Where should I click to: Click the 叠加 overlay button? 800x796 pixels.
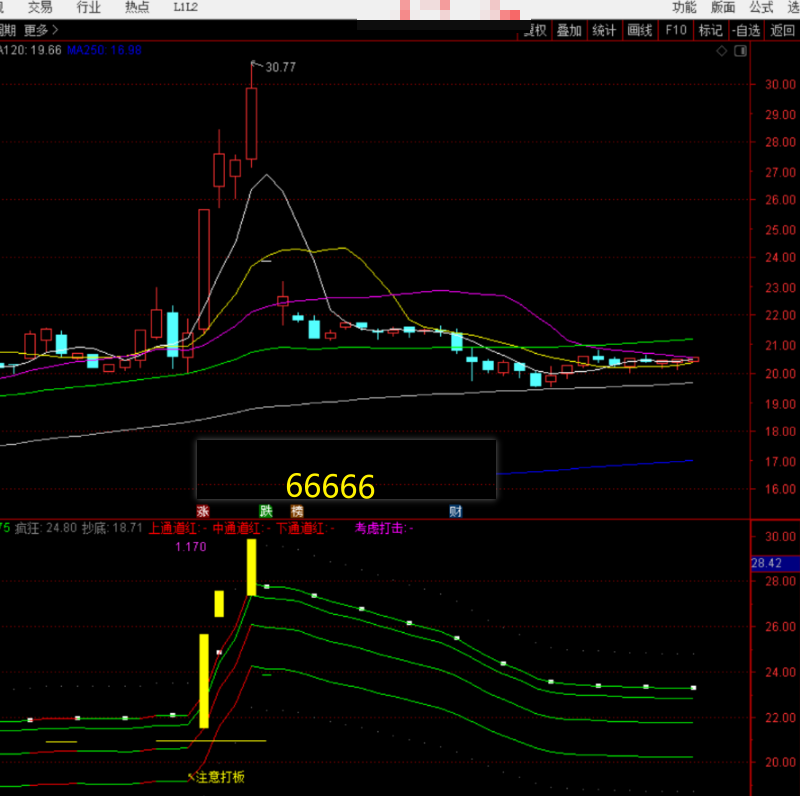[x=569, y=31]
